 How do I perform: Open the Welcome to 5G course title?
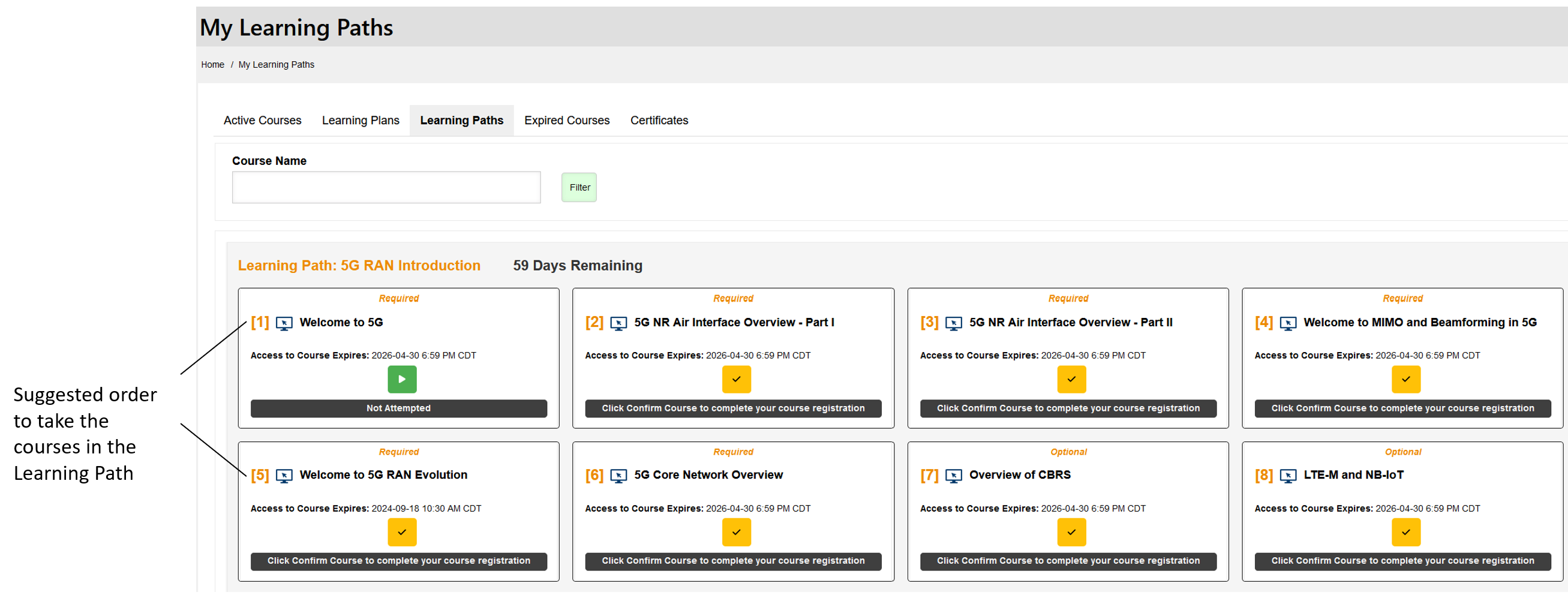pyautogui.click(x=341, y=323)
